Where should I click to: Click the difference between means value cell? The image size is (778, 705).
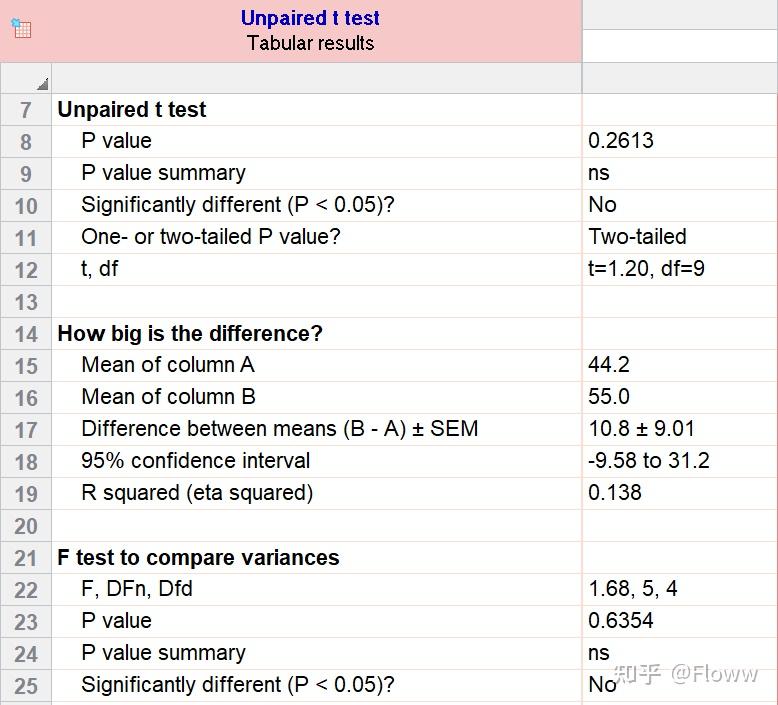coord(641,429)
